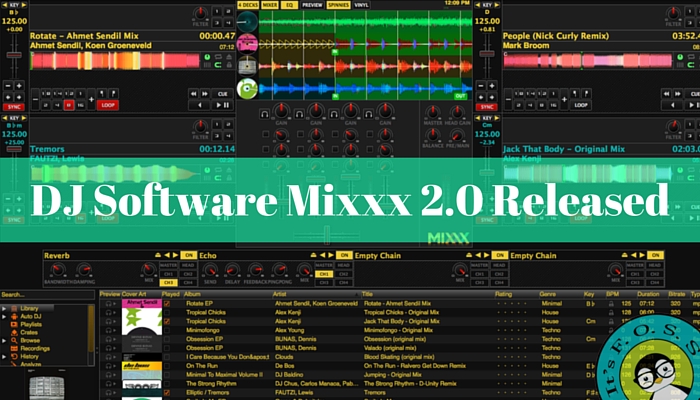
Task: Expand the Crates tree item
Action: 5,332
